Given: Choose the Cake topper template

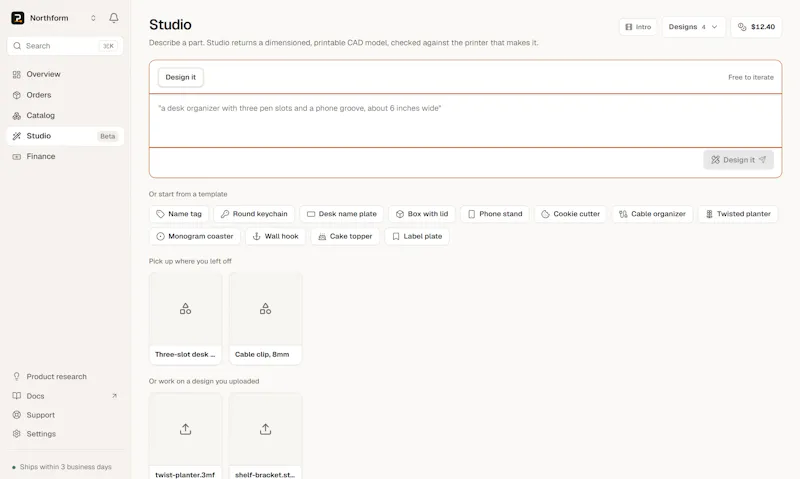Looking at the screenshot, I should [345, 237].
